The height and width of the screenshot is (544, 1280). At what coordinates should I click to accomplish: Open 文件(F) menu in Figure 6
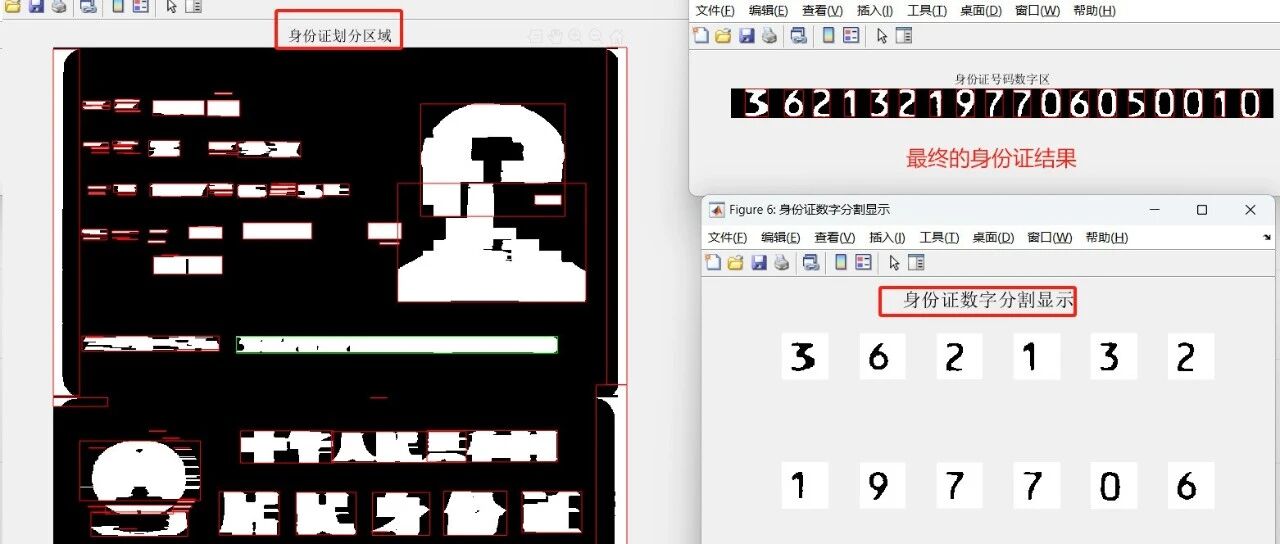point(727,238)
